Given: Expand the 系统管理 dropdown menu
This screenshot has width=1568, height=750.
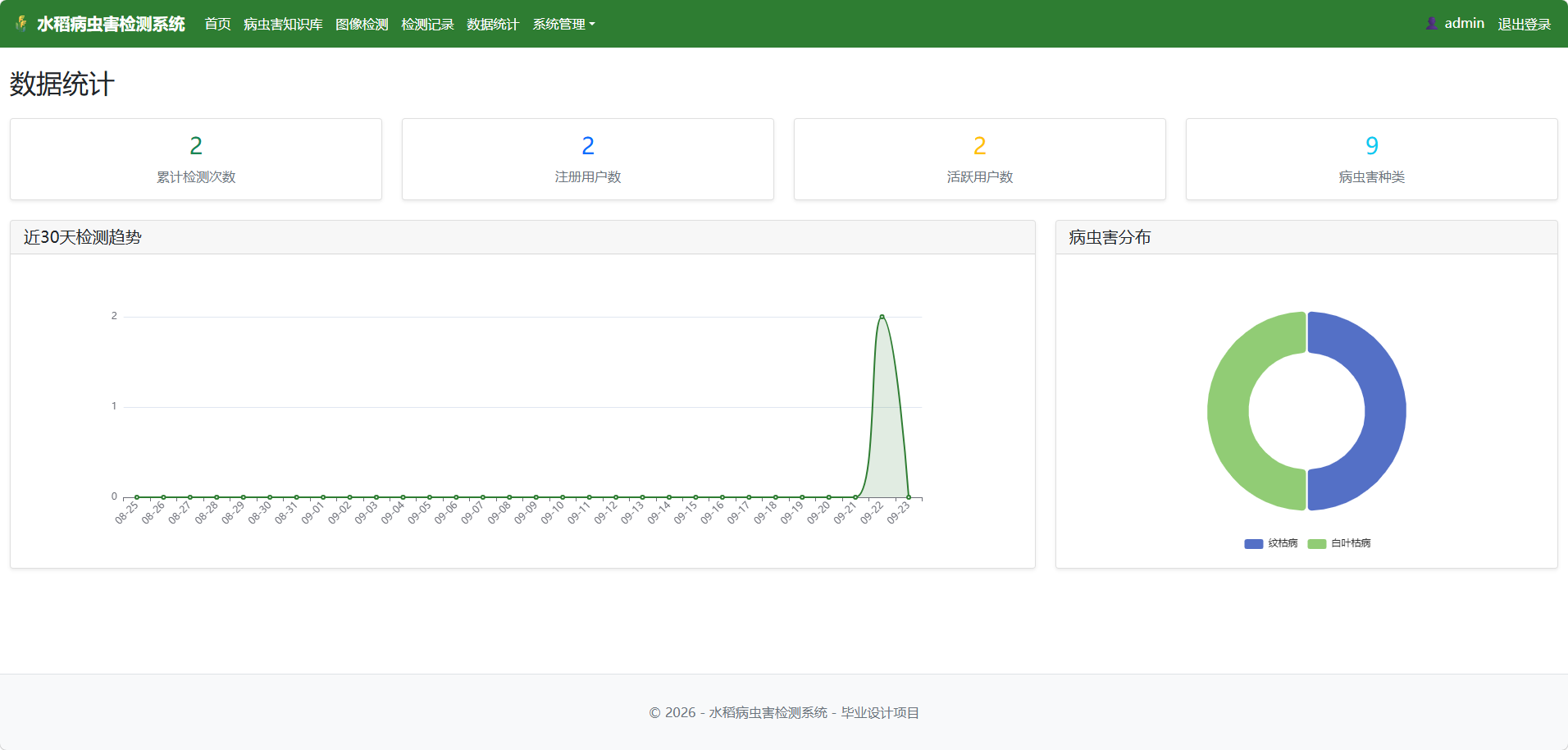Looking at the screenshot, I should click(563, 24).
